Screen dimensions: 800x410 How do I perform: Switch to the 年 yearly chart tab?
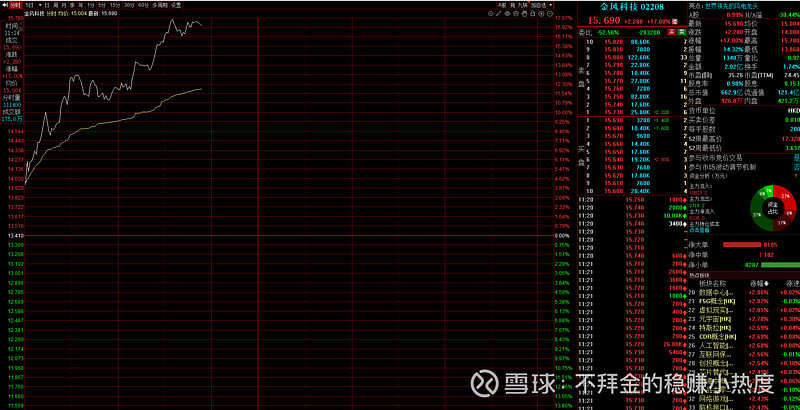[x=81, y=5]
